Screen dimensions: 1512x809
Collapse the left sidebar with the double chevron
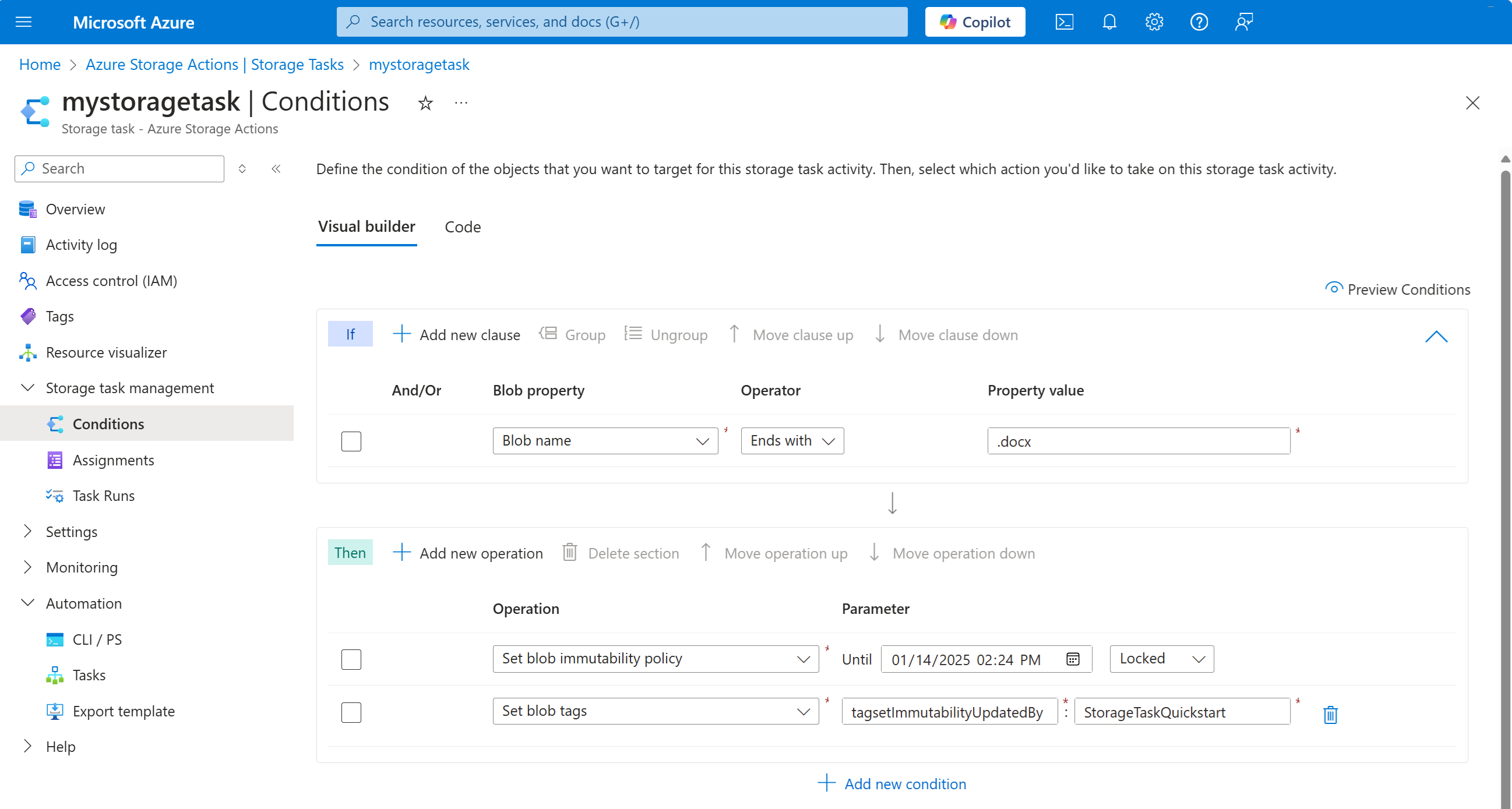pos(276,168)
